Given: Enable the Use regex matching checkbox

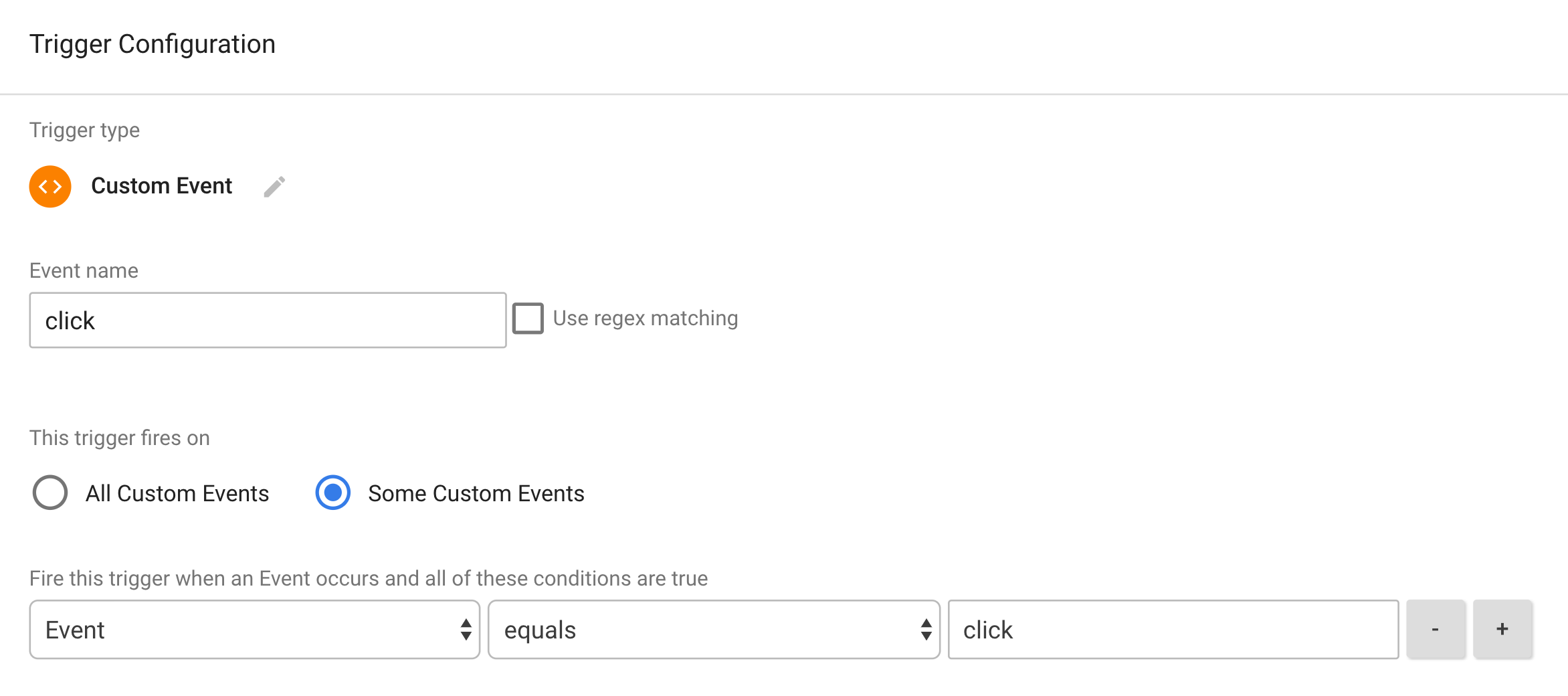Looking at the screenshot, I should click(528, 319).
